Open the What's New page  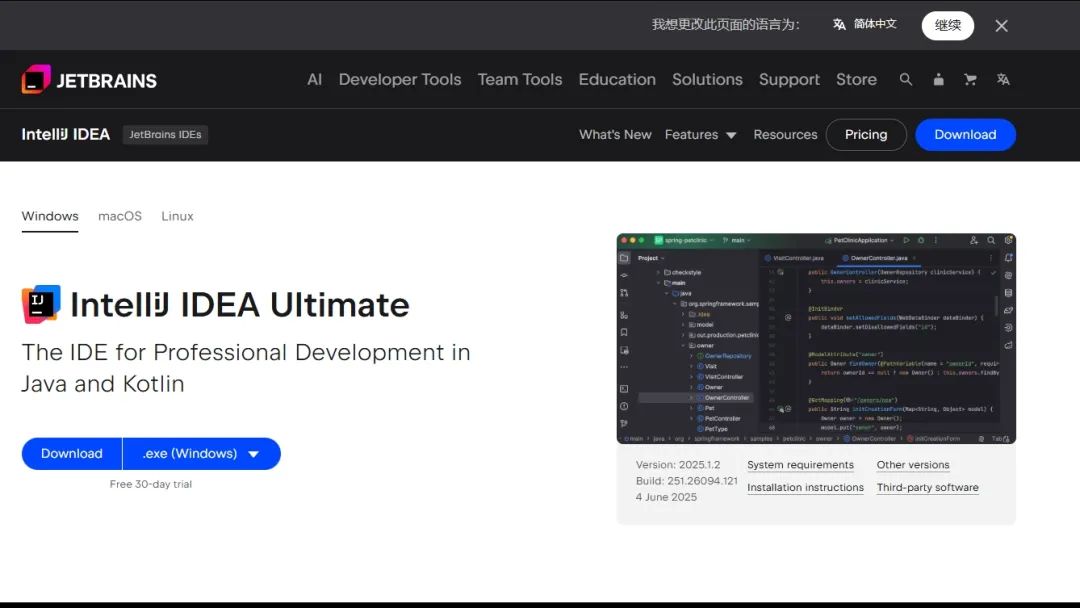tap(615, 135)
